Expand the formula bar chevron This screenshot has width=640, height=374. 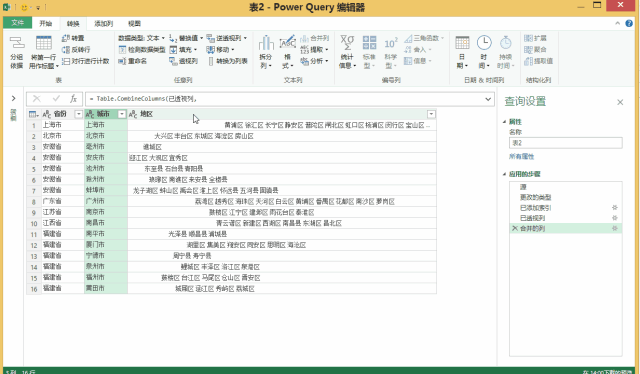(488, 99)
